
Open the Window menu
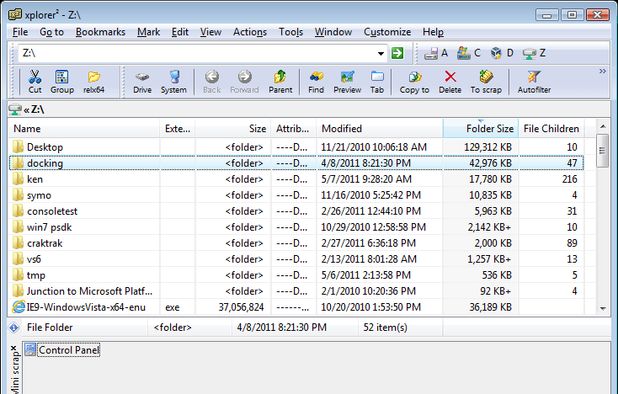(x=333, y=32)
